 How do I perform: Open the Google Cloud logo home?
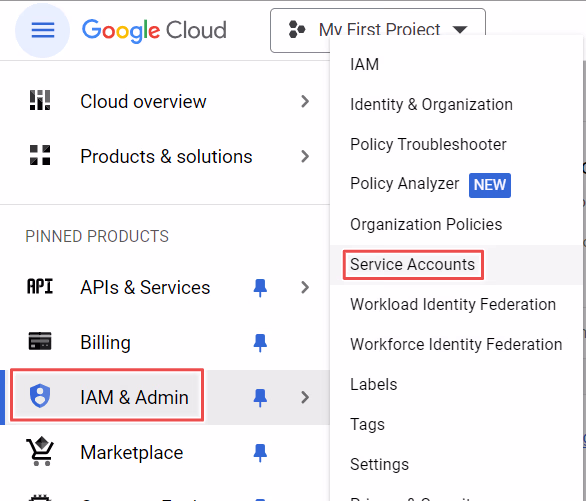coord(154,30)
